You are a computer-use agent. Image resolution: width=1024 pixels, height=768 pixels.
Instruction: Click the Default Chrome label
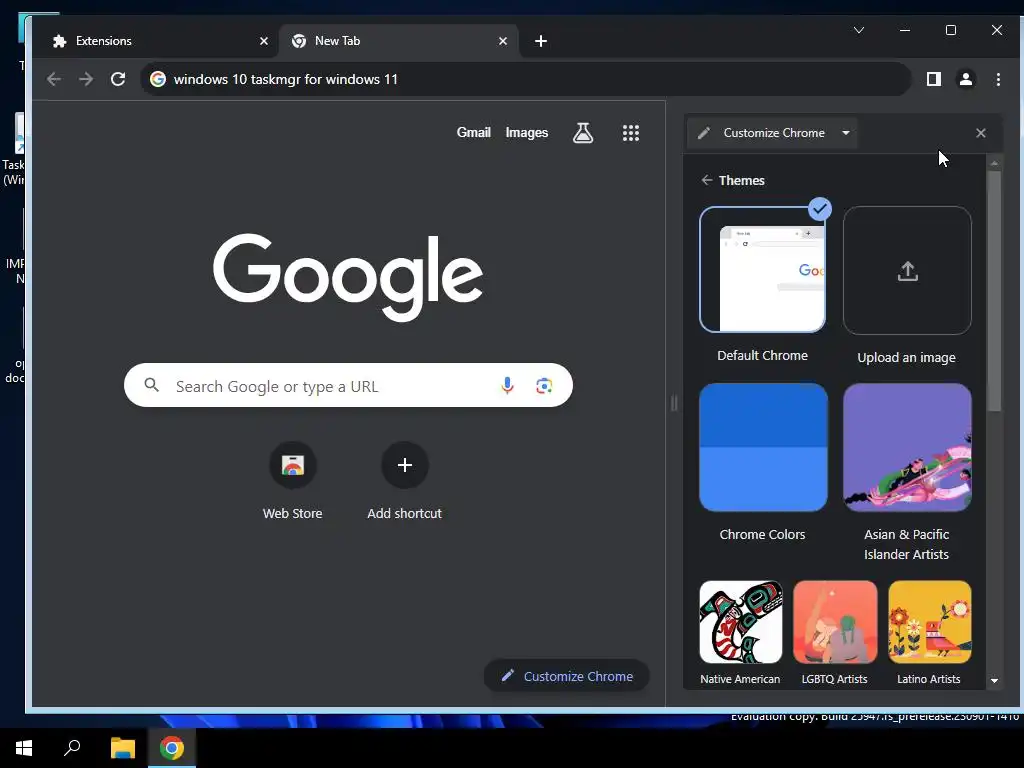tap(762, 355)
